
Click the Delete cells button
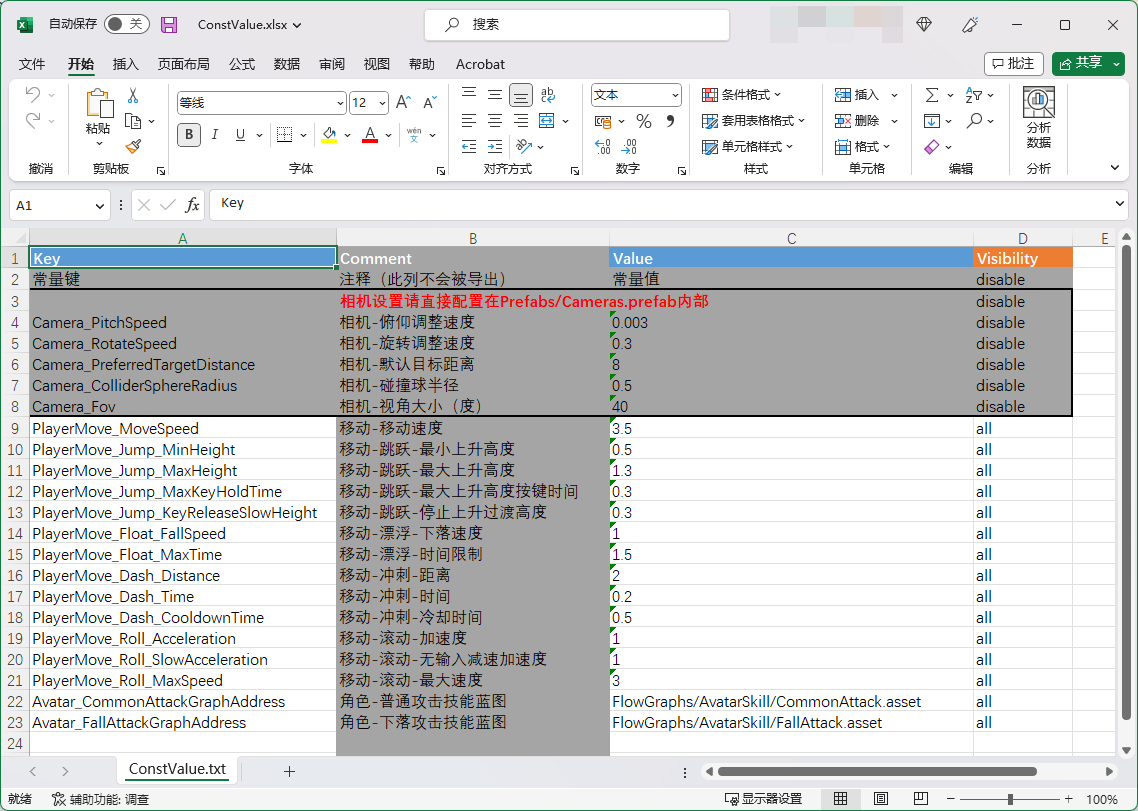pos(857,121)
